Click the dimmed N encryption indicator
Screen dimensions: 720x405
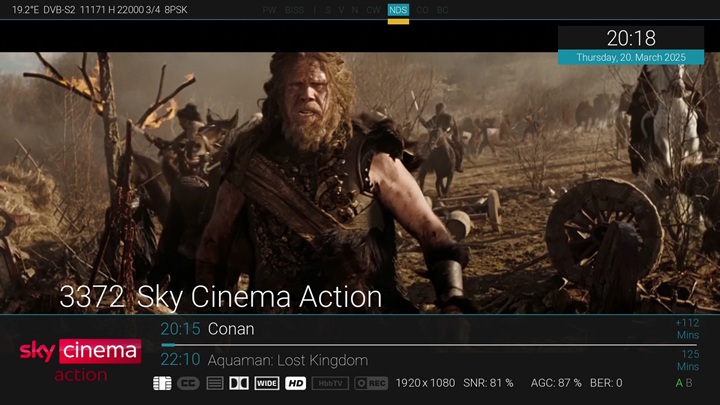(x=355, y=10)
